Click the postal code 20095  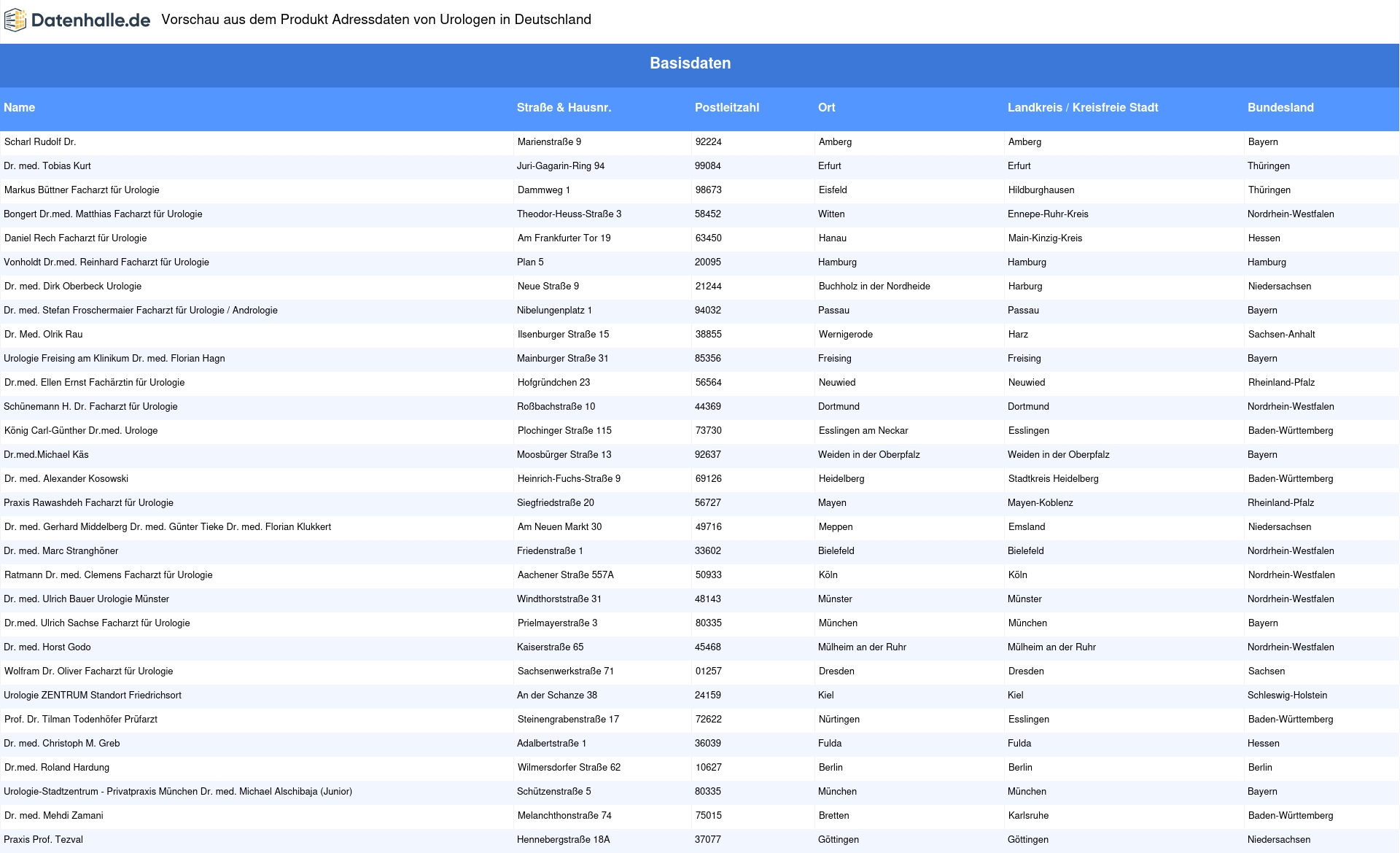708,262
